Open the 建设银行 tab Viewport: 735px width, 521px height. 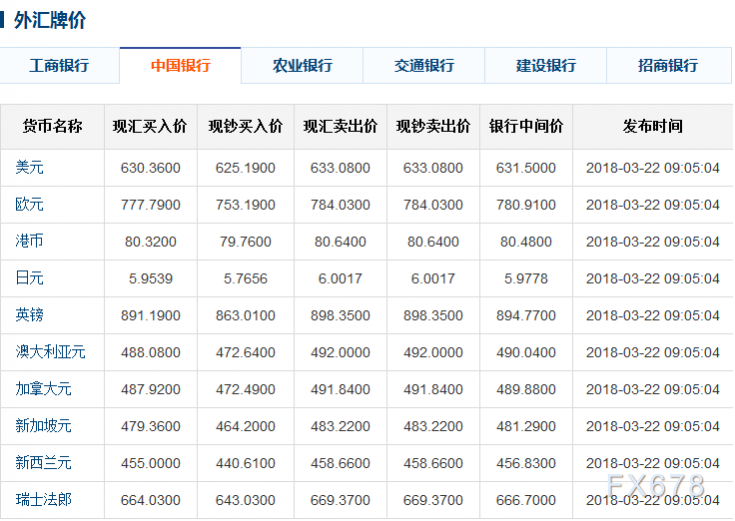pos(546,66)
